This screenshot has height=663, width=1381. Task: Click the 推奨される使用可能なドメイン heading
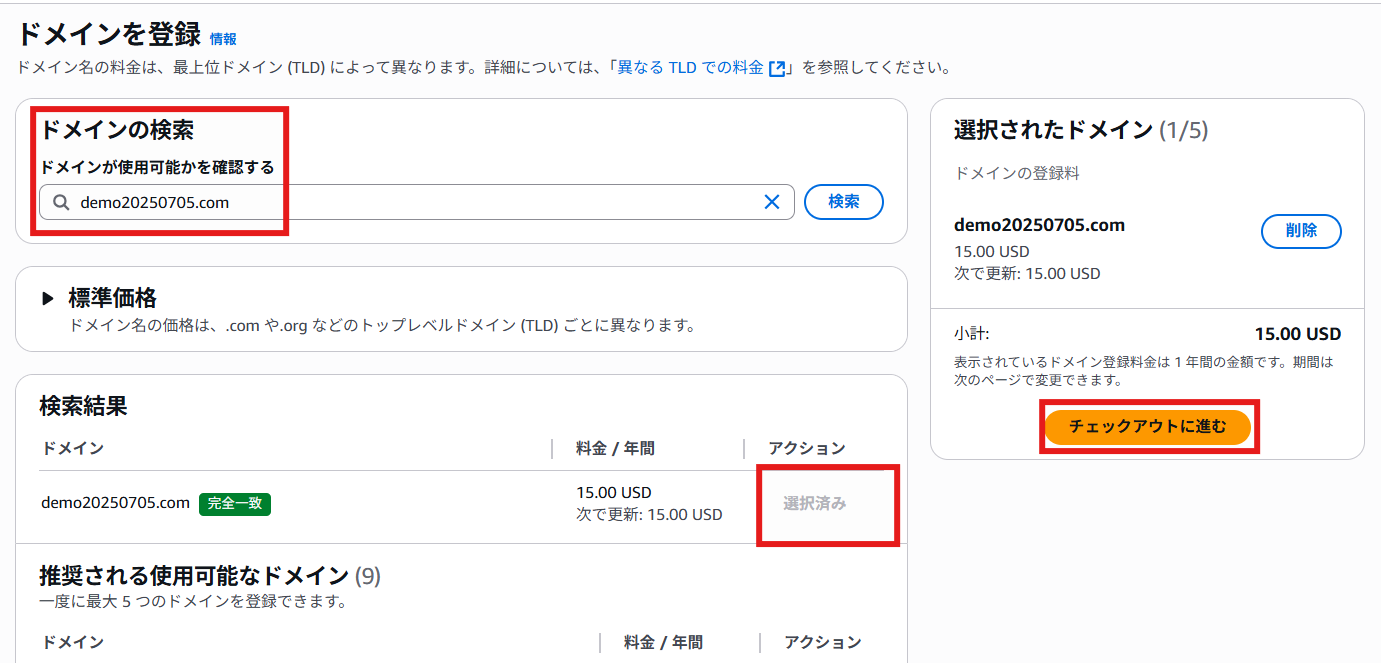pyautogui.click(x=194, y=576)
